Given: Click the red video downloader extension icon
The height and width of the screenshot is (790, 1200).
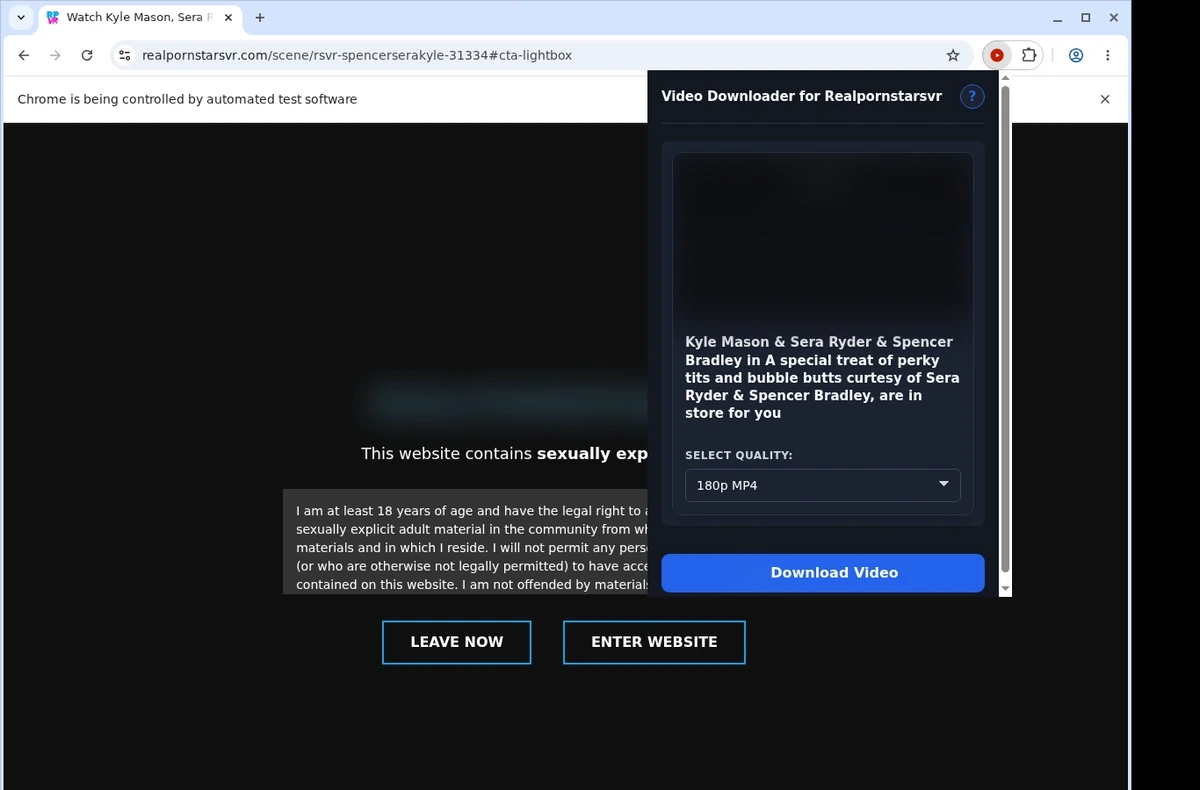Looking at the screenshot, I should point(997,56).
